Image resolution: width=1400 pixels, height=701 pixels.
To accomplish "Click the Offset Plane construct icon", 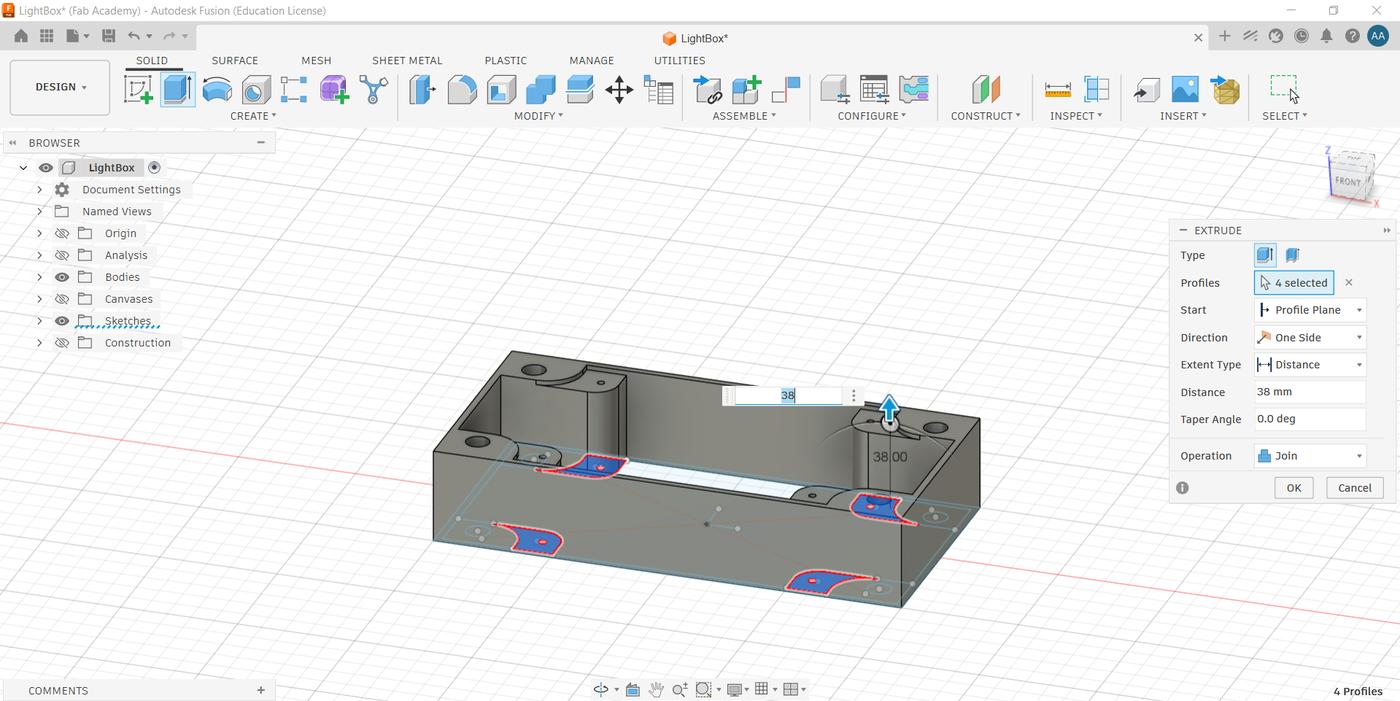I will point(986,89).
